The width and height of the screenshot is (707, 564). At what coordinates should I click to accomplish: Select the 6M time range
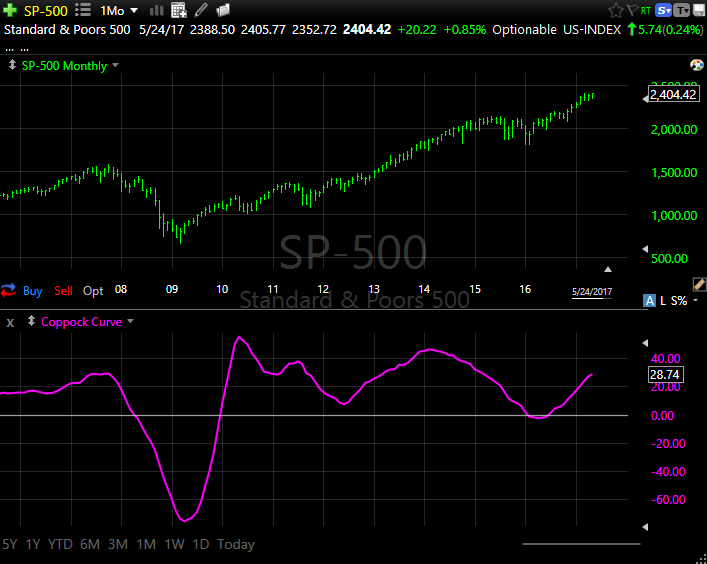(90, 544)
